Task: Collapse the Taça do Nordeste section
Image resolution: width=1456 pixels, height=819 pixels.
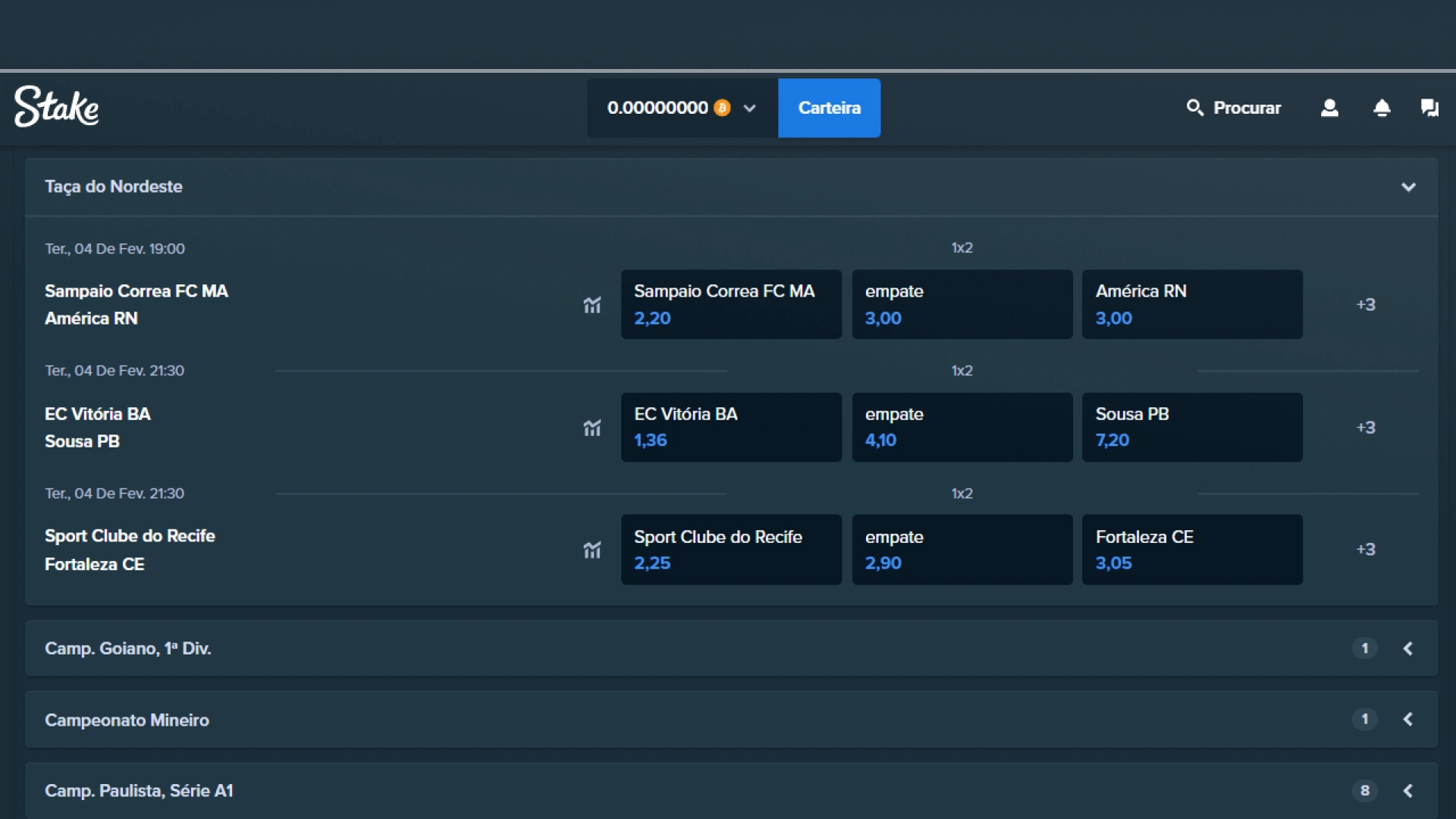Action: (1408, 187)
